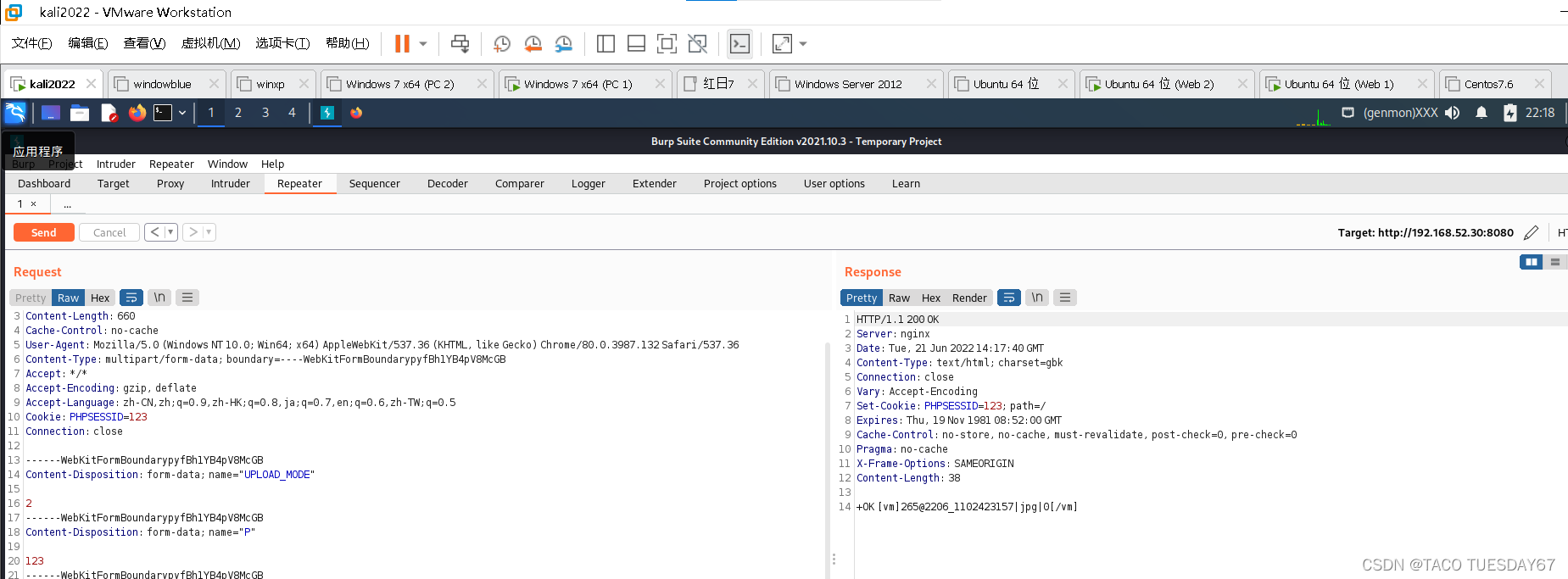Screen dimensions: 1568x579
Task: Click the VMware pause VM icon
Action: pos(402,43)
